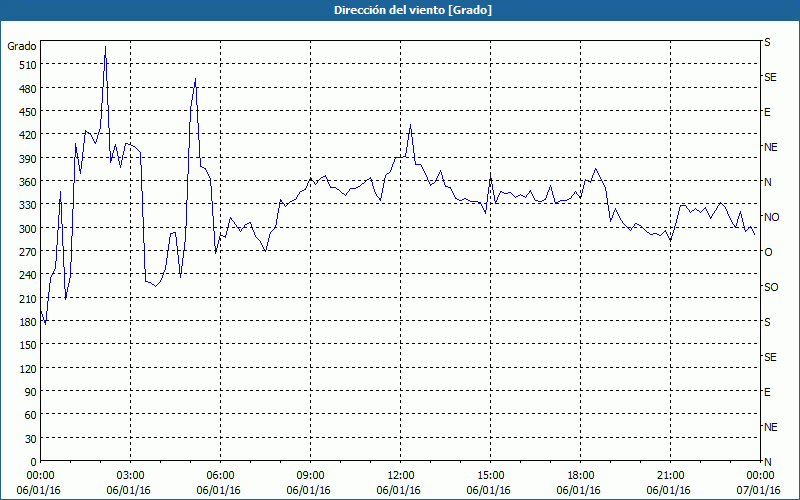800x500 pixels.
Task: Select the 'NE' compass label at 390
Action: click(771, 147)
